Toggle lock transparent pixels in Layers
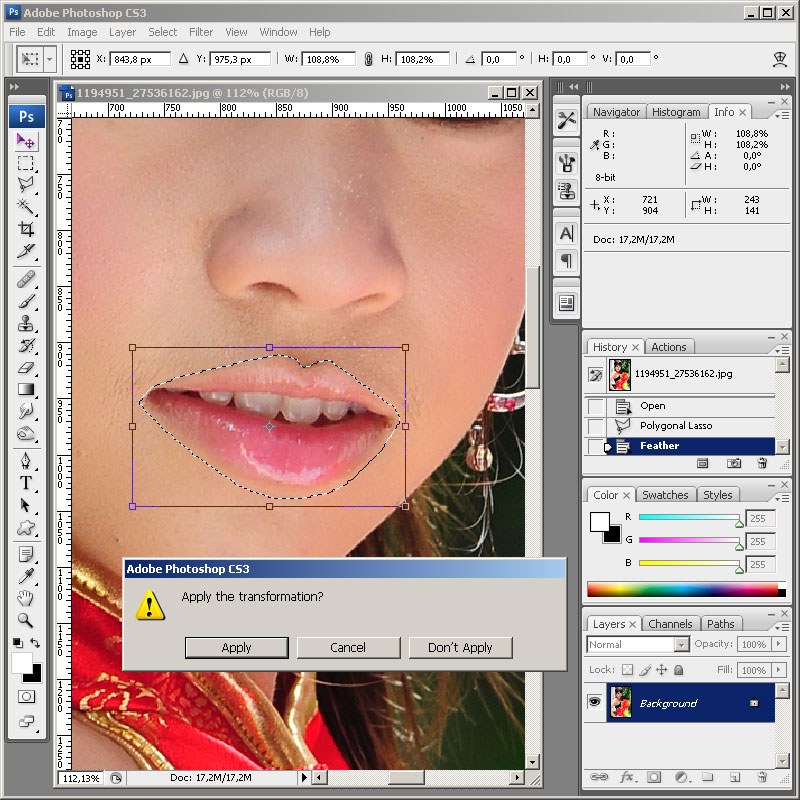The width and height of the screenshot is (800, 800). [627, 670]
